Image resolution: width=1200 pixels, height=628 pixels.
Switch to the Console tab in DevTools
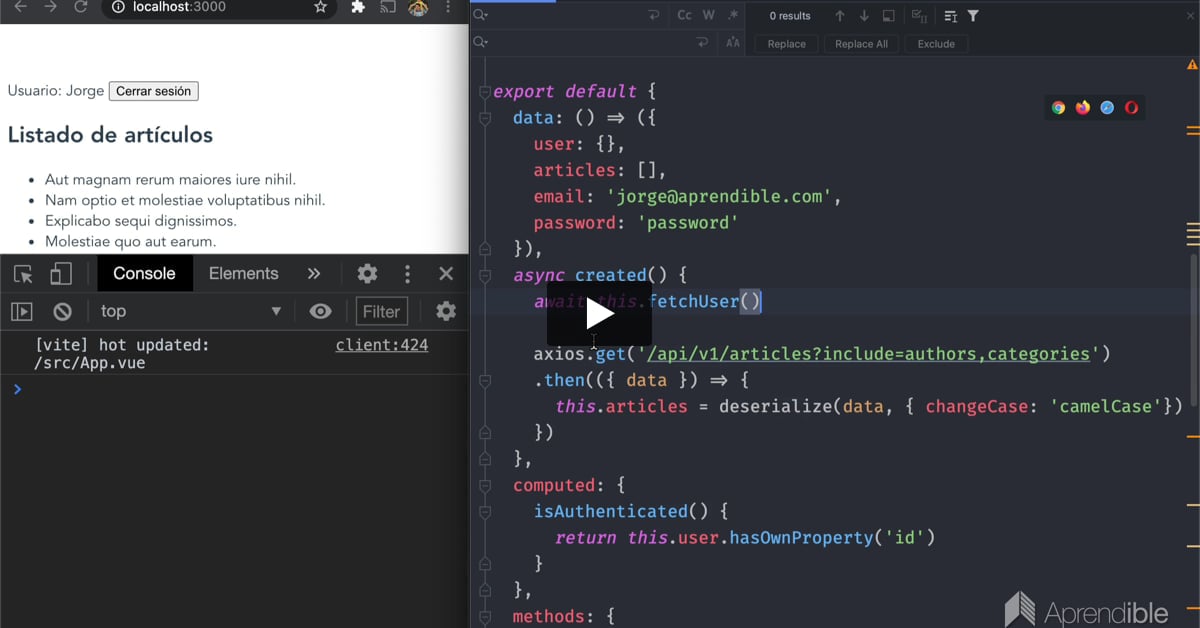[x=144, y=274]
